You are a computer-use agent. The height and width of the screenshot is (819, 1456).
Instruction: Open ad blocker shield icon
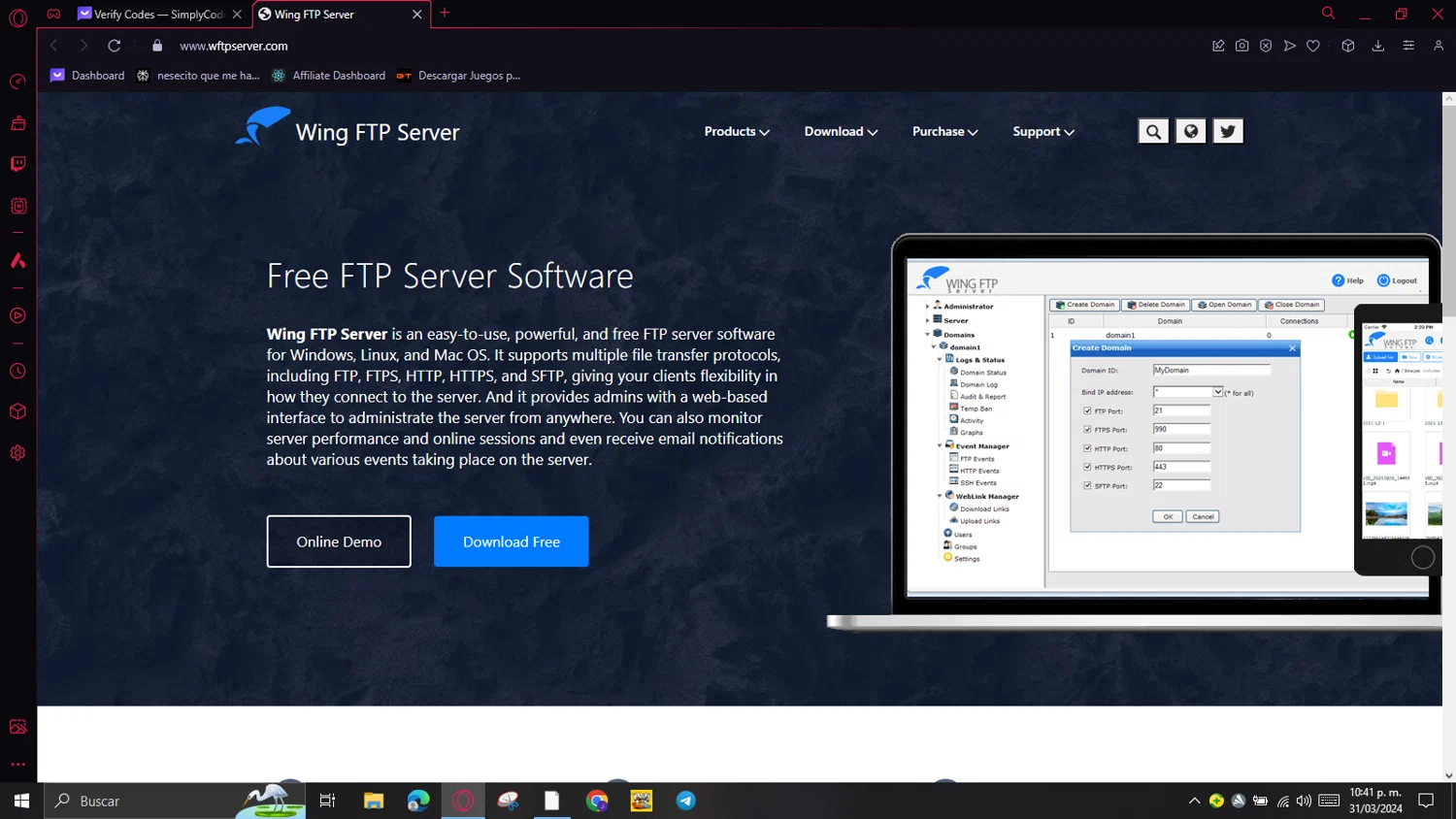click(1266, 46)
